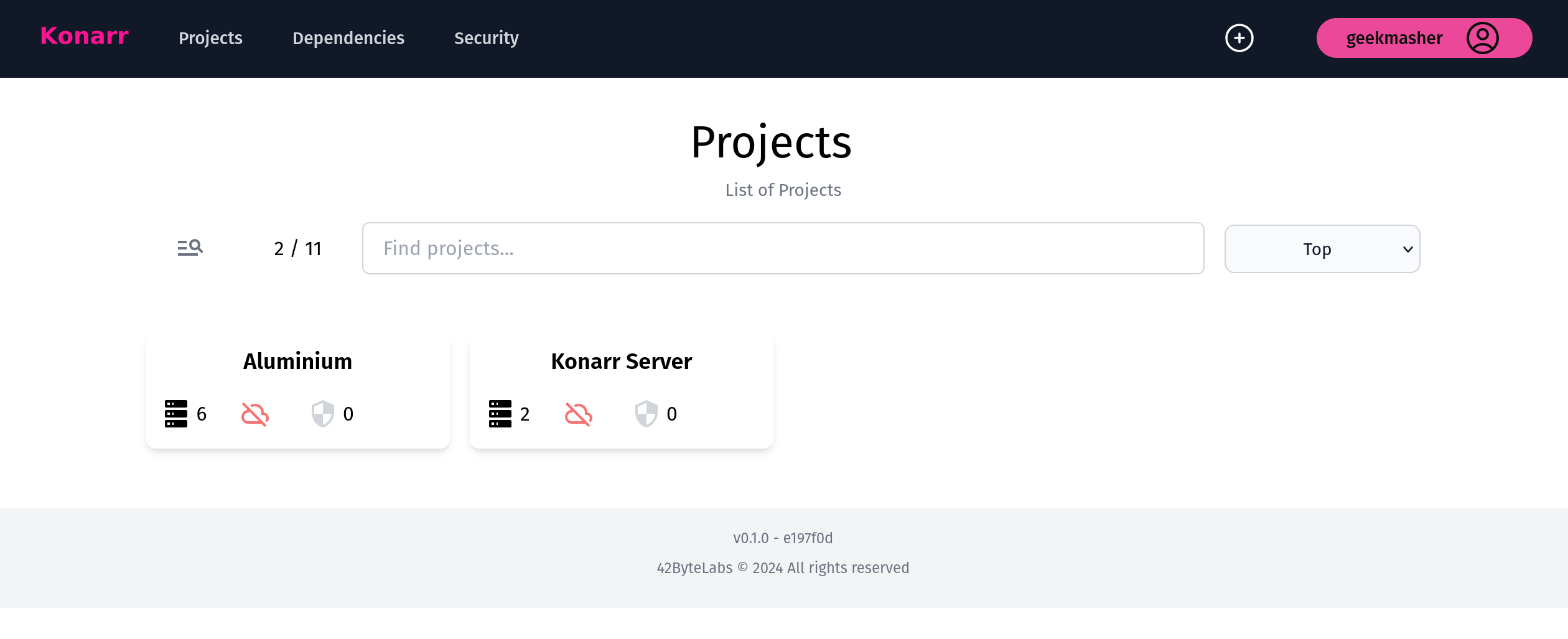
Task: Click the search filter icon beside the project count
Action: 189,248
